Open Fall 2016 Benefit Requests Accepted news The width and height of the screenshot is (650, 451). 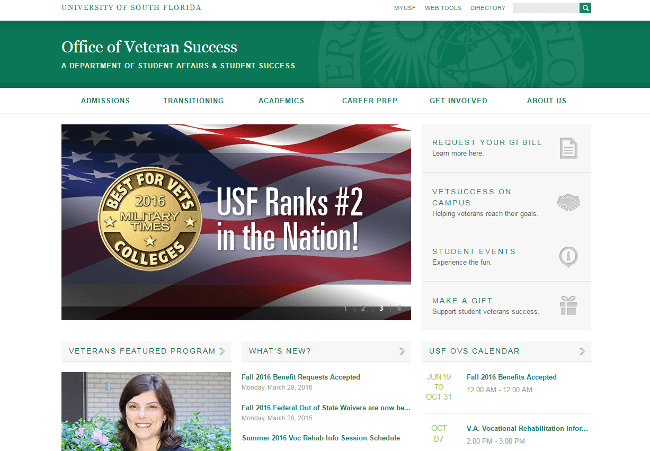click(301, 377)
